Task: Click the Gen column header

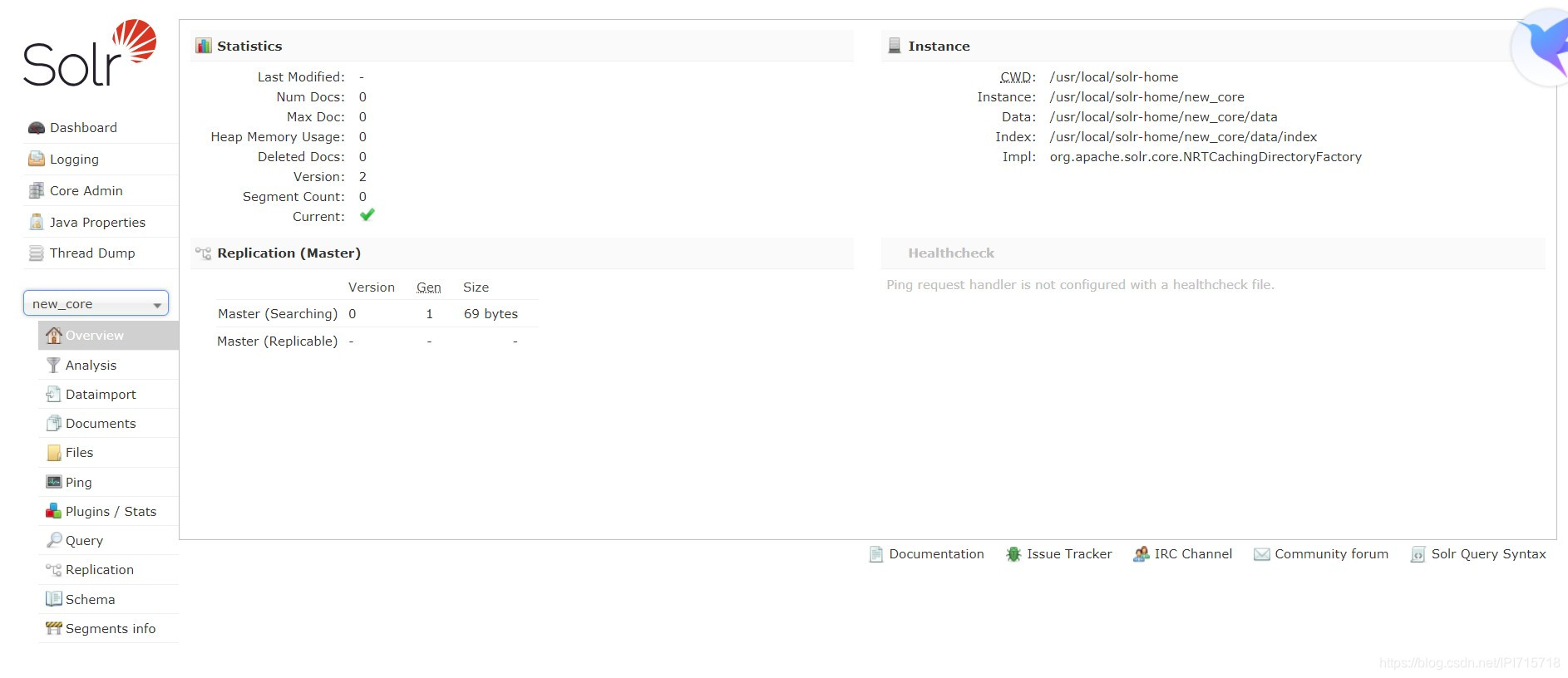Action: tap(429, 287)
